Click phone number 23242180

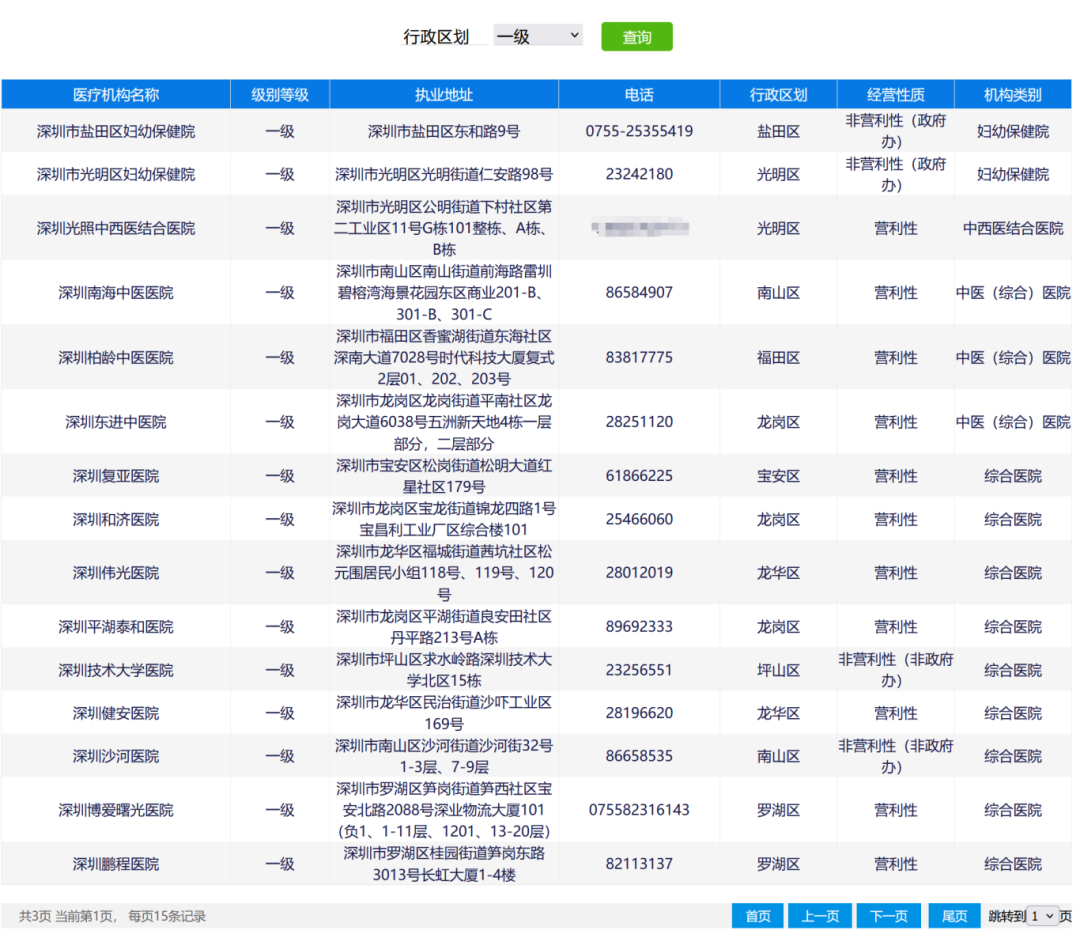(x=639, y=174)
